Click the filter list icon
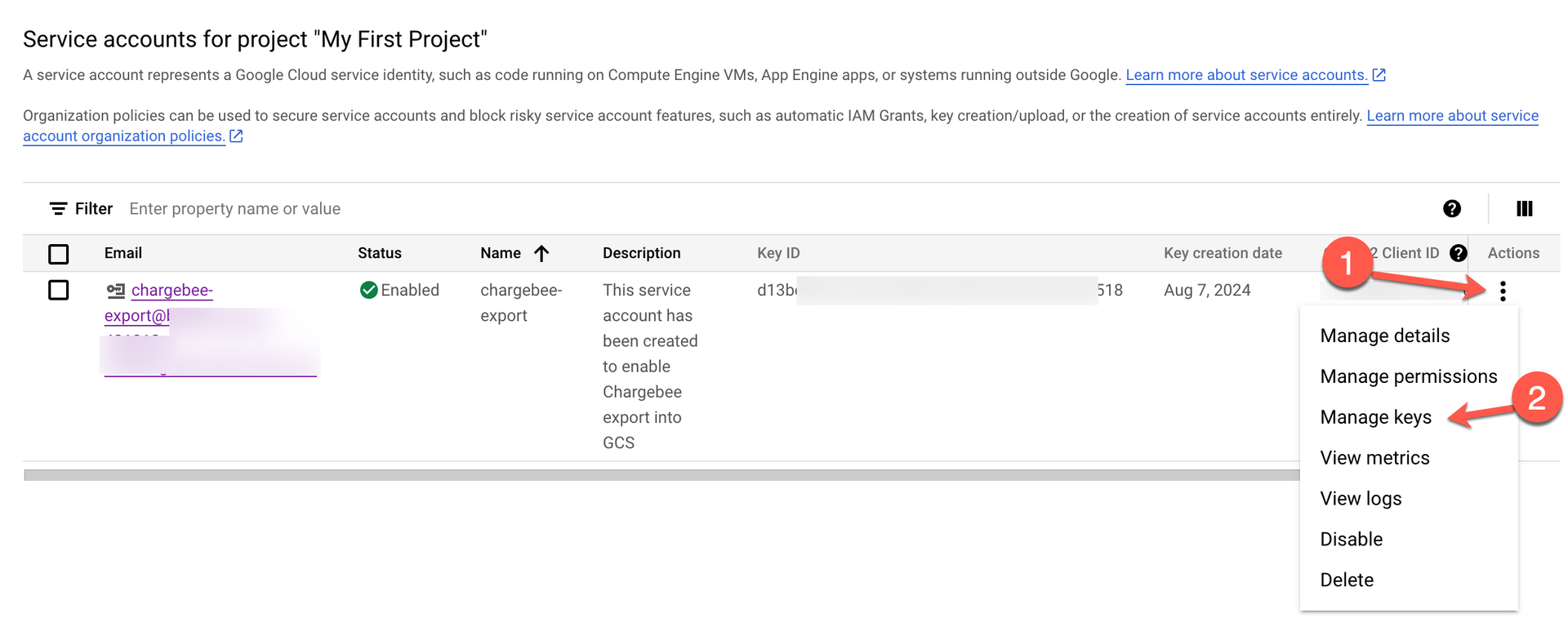This screenshot has height=627, width=1568. 58,209
